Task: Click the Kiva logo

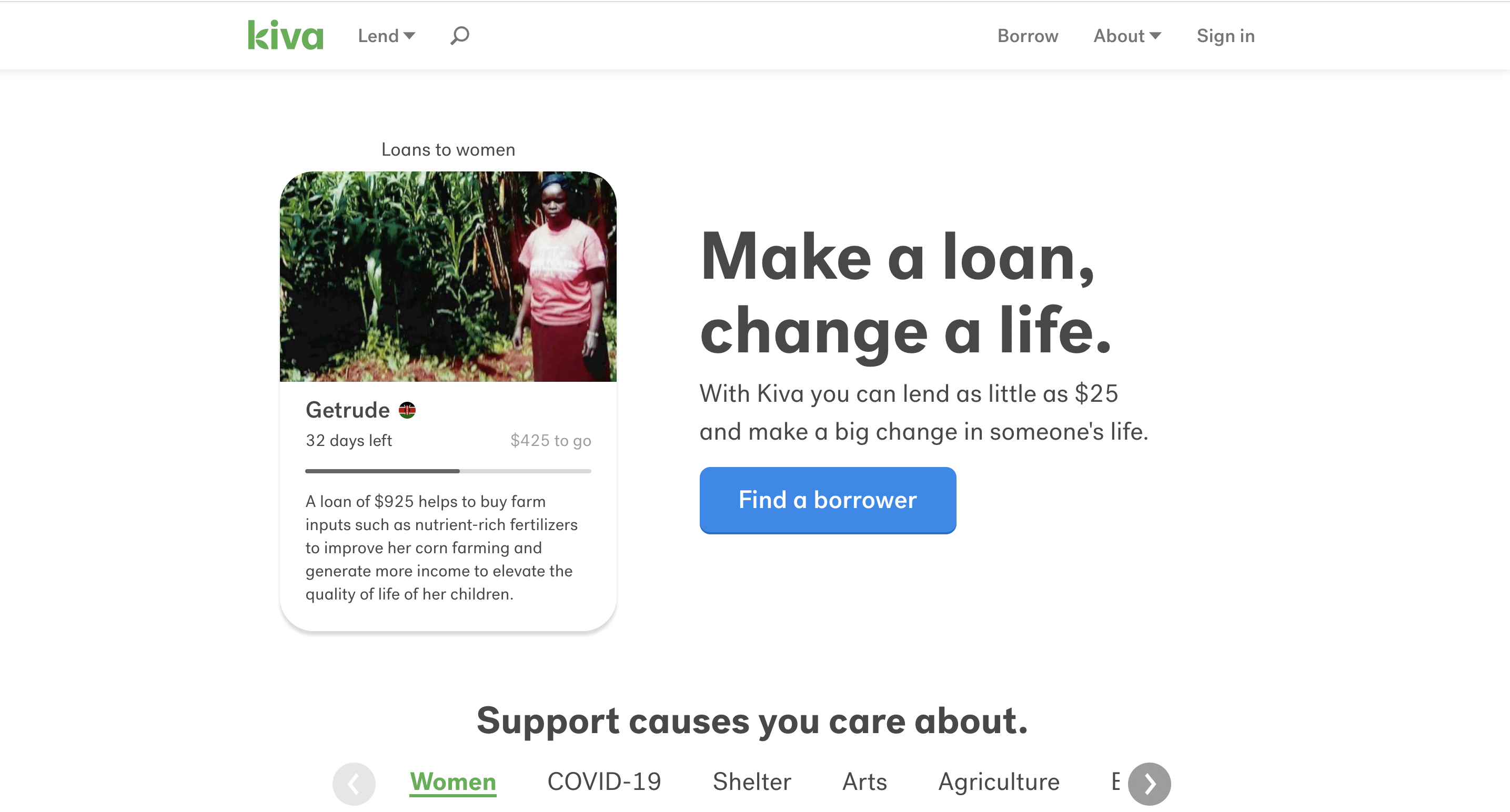Action: pos(286,35)
